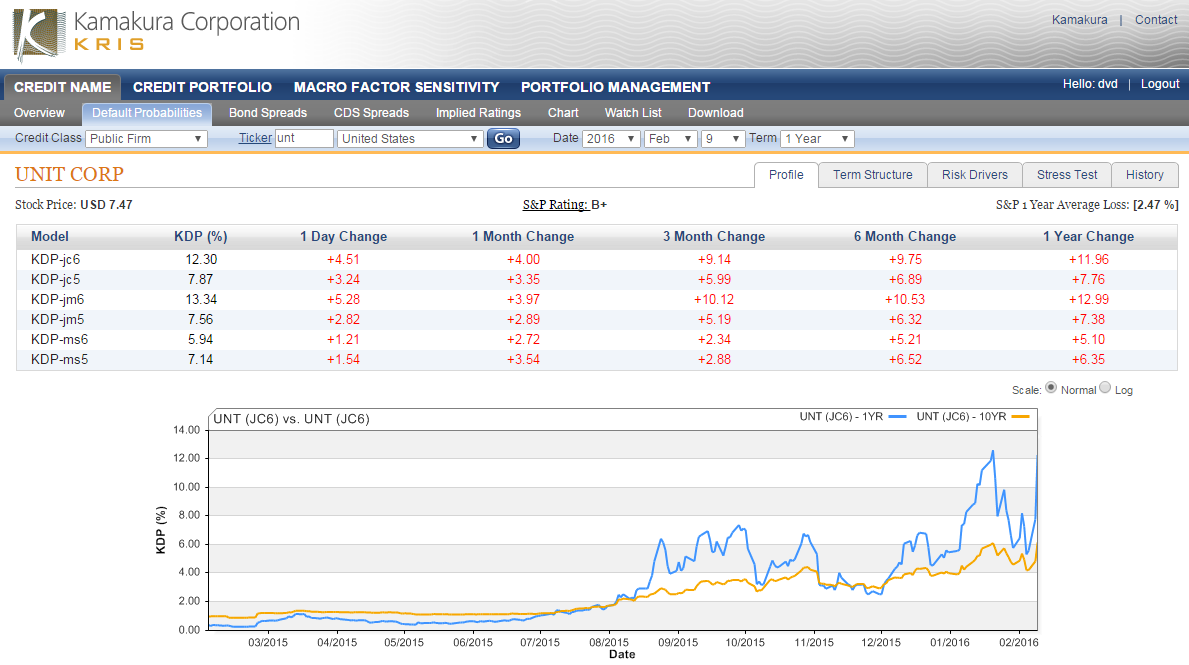
Task: Go to the Overview subtab
Action: click(39, 113)
